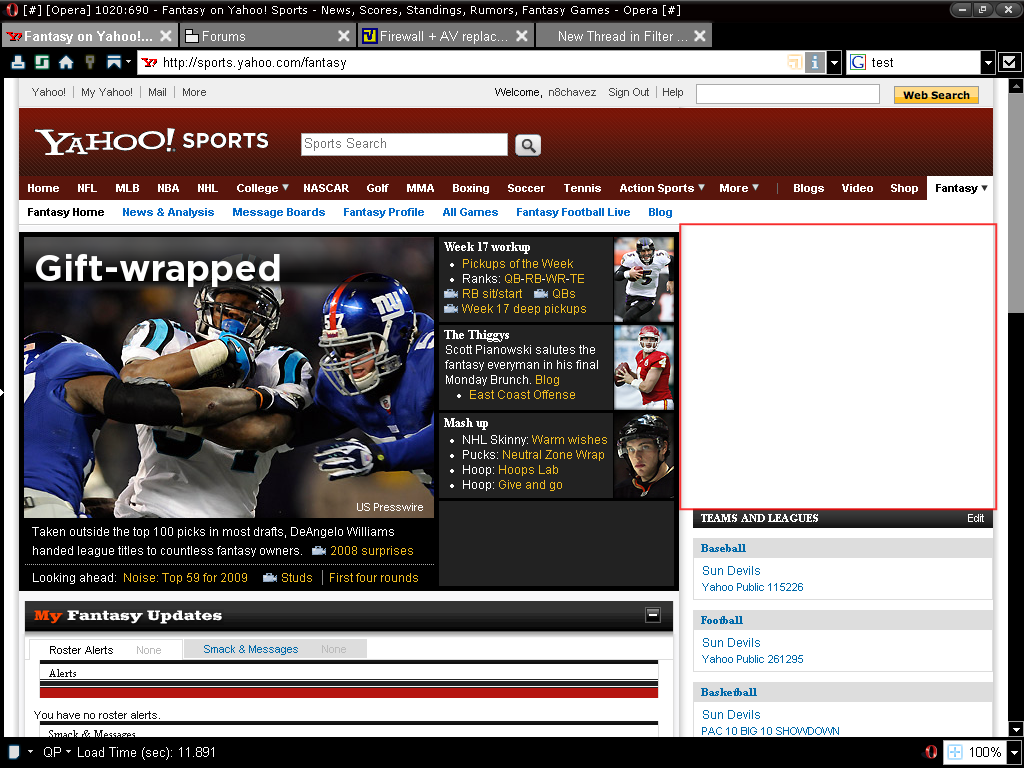Screen dimensions: 1024x768
Task: Open the address bar history dropdown
Action: 834,62
